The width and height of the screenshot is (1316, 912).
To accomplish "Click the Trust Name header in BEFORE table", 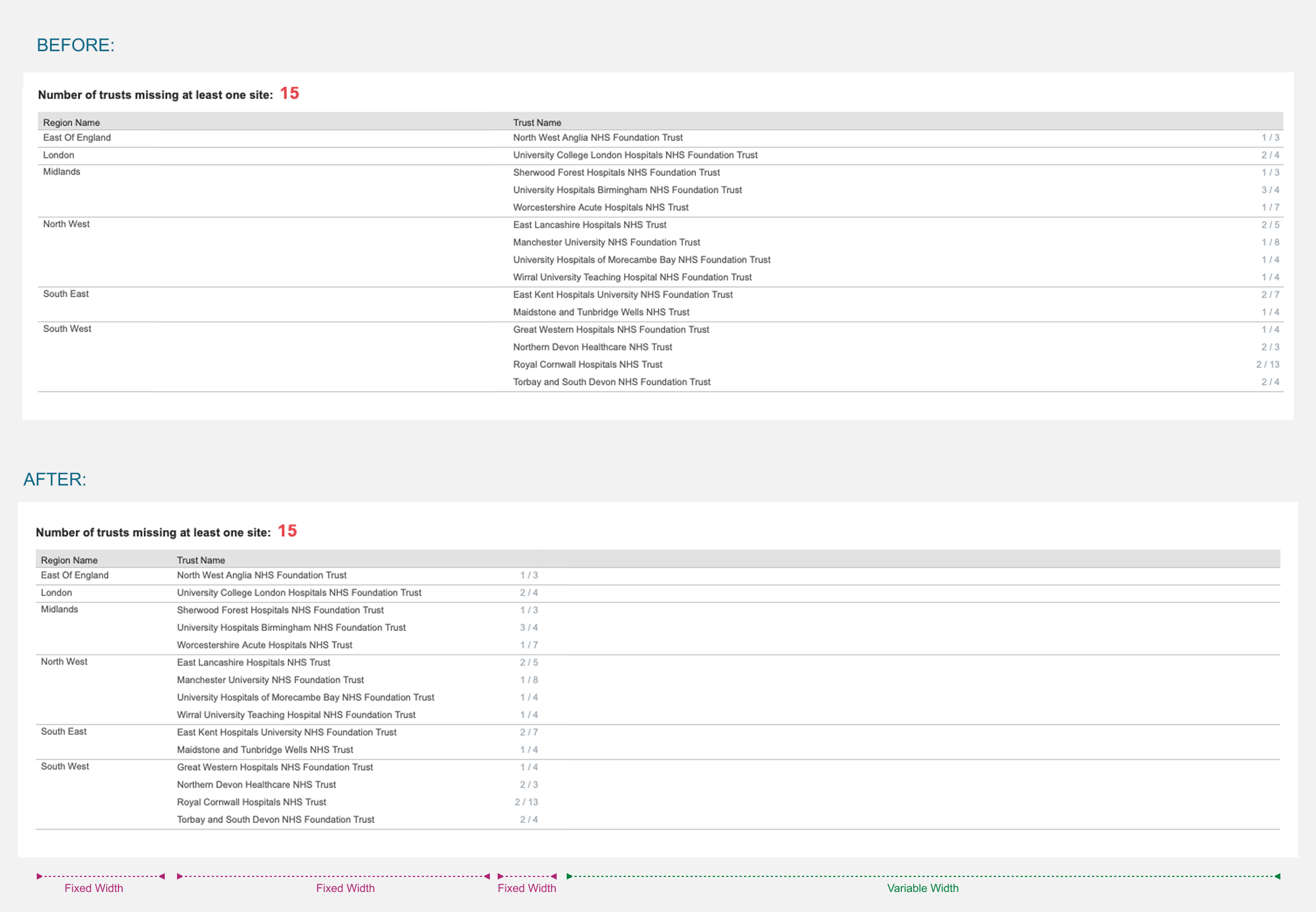I will coord(537,122).
